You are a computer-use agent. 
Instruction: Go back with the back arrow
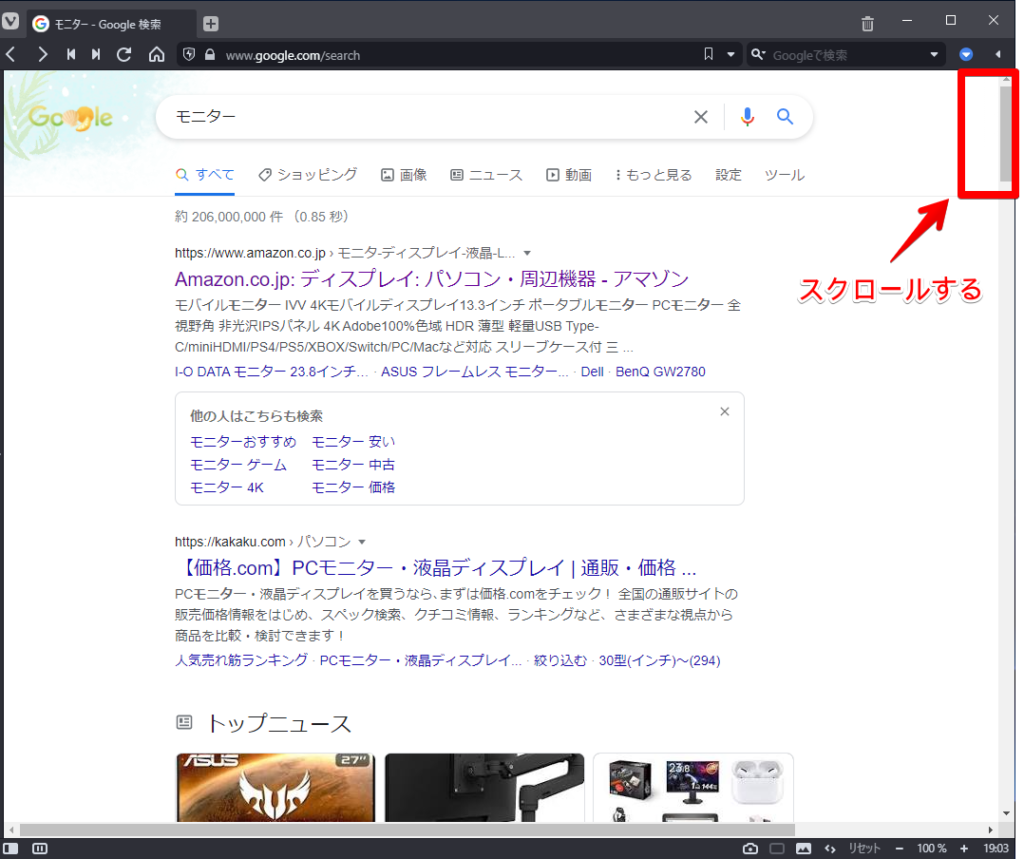11,54
